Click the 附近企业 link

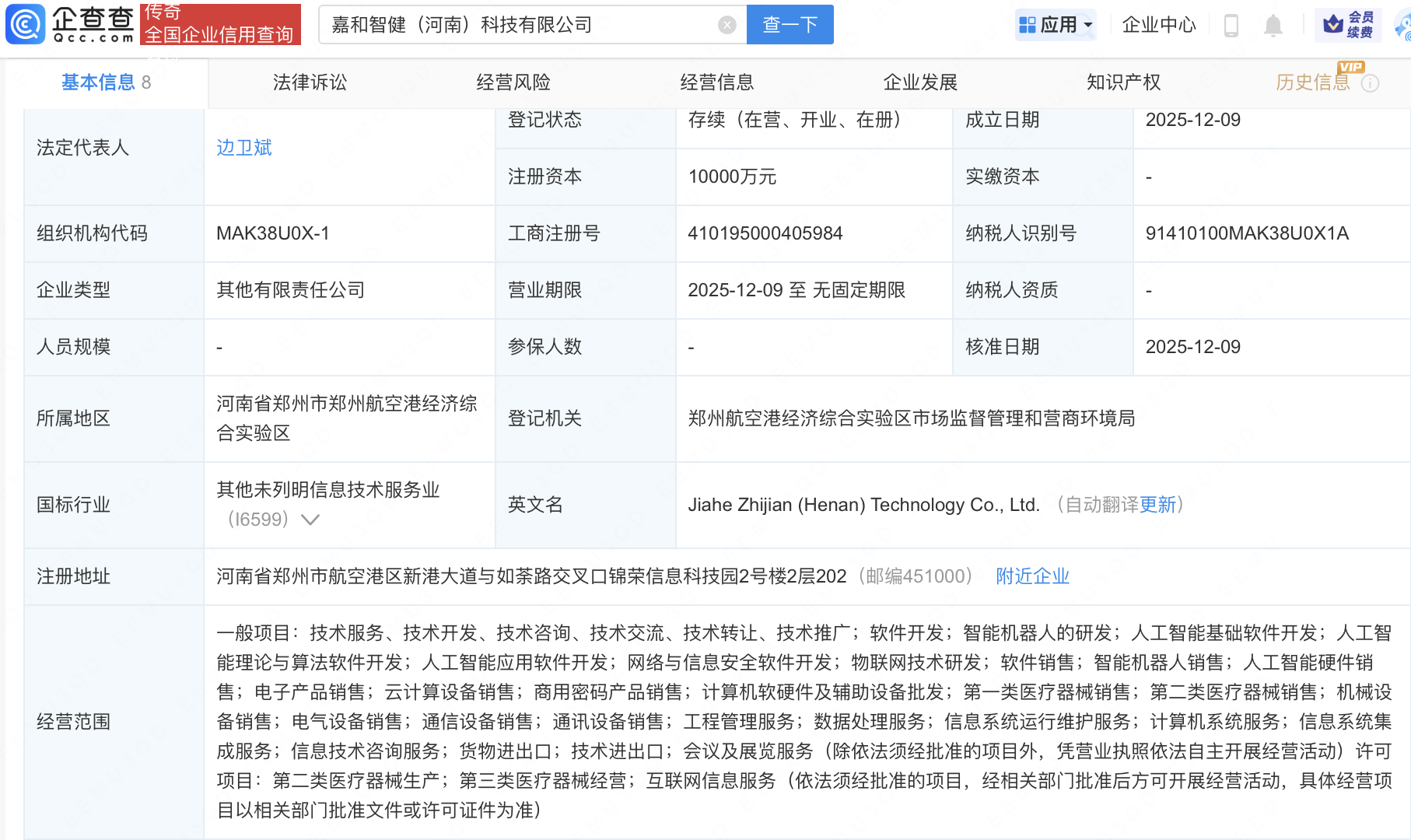click(1032, 576)
